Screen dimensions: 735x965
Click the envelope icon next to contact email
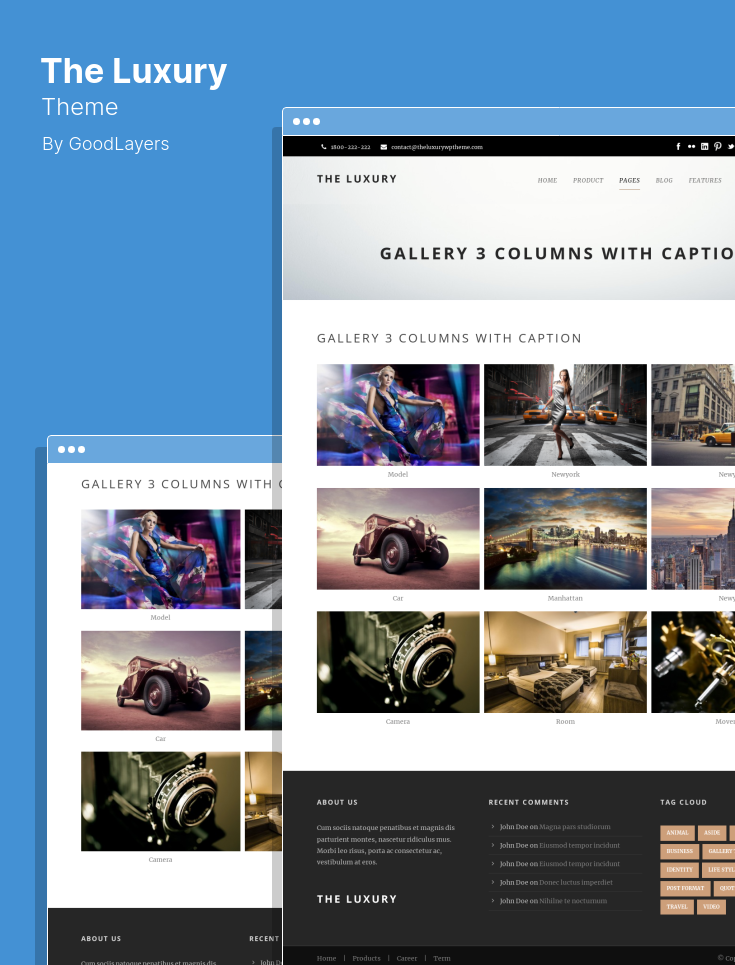click(x=384, y=147)
